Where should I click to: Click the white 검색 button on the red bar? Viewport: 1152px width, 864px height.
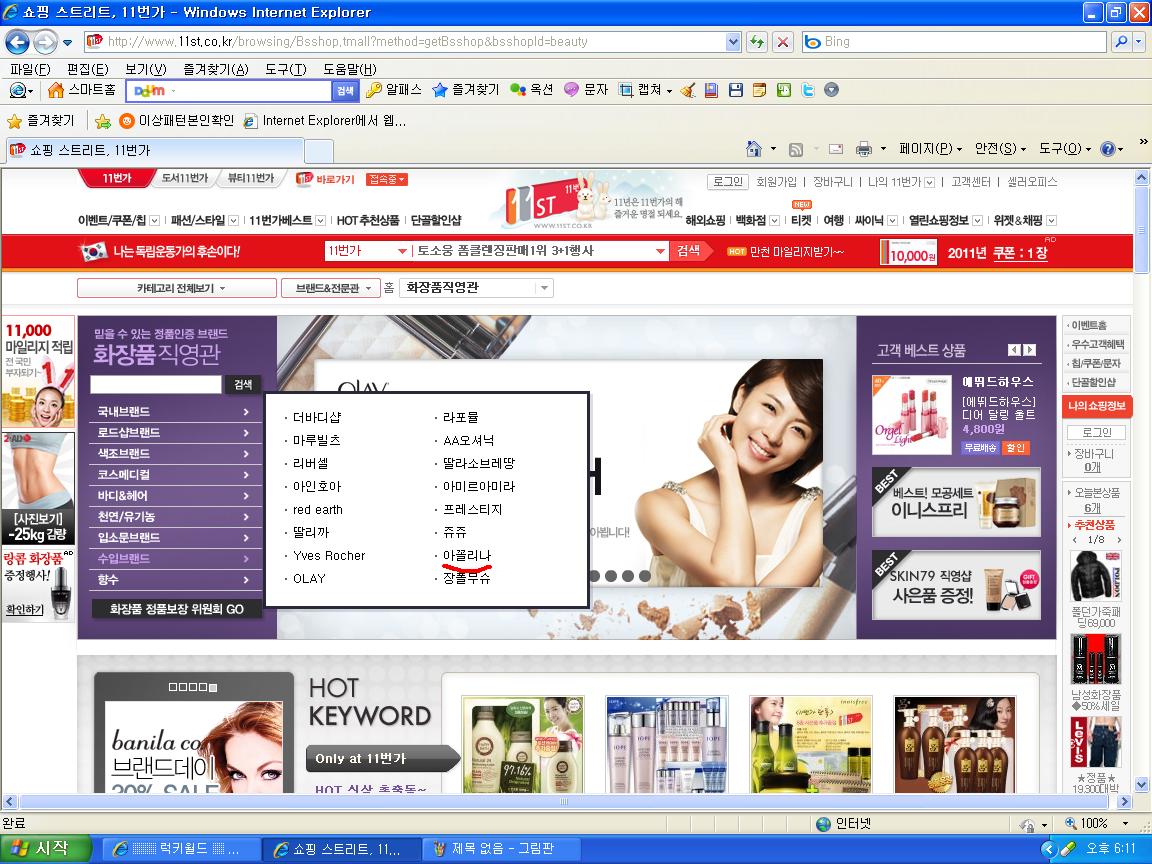(x=688, y=251)
